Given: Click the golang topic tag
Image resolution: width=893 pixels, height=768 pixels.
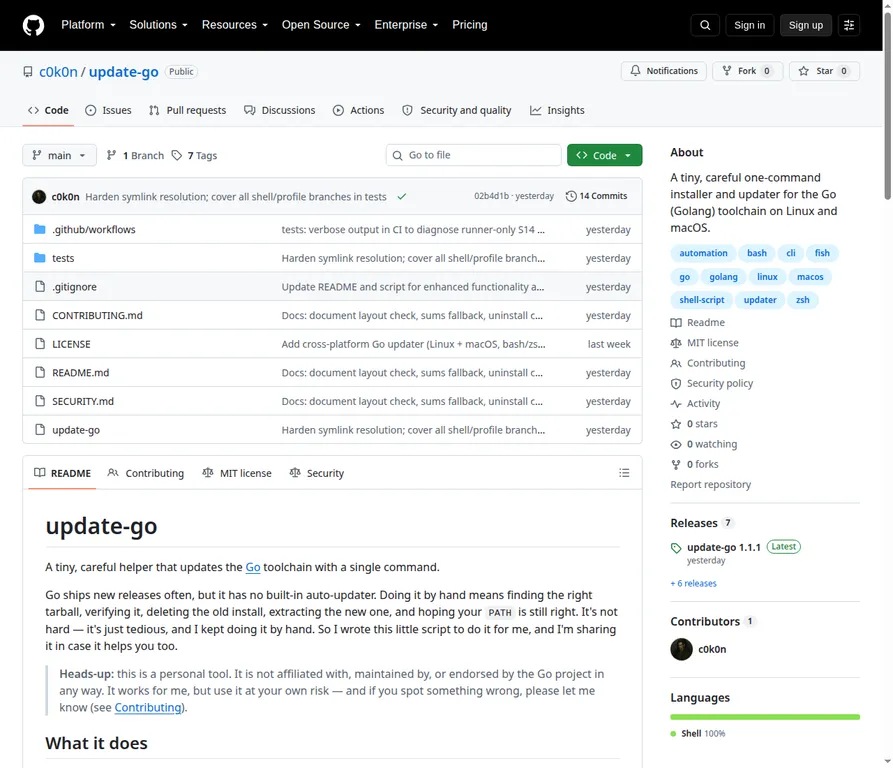Looking at the screenshot, I should coord(723,277).
